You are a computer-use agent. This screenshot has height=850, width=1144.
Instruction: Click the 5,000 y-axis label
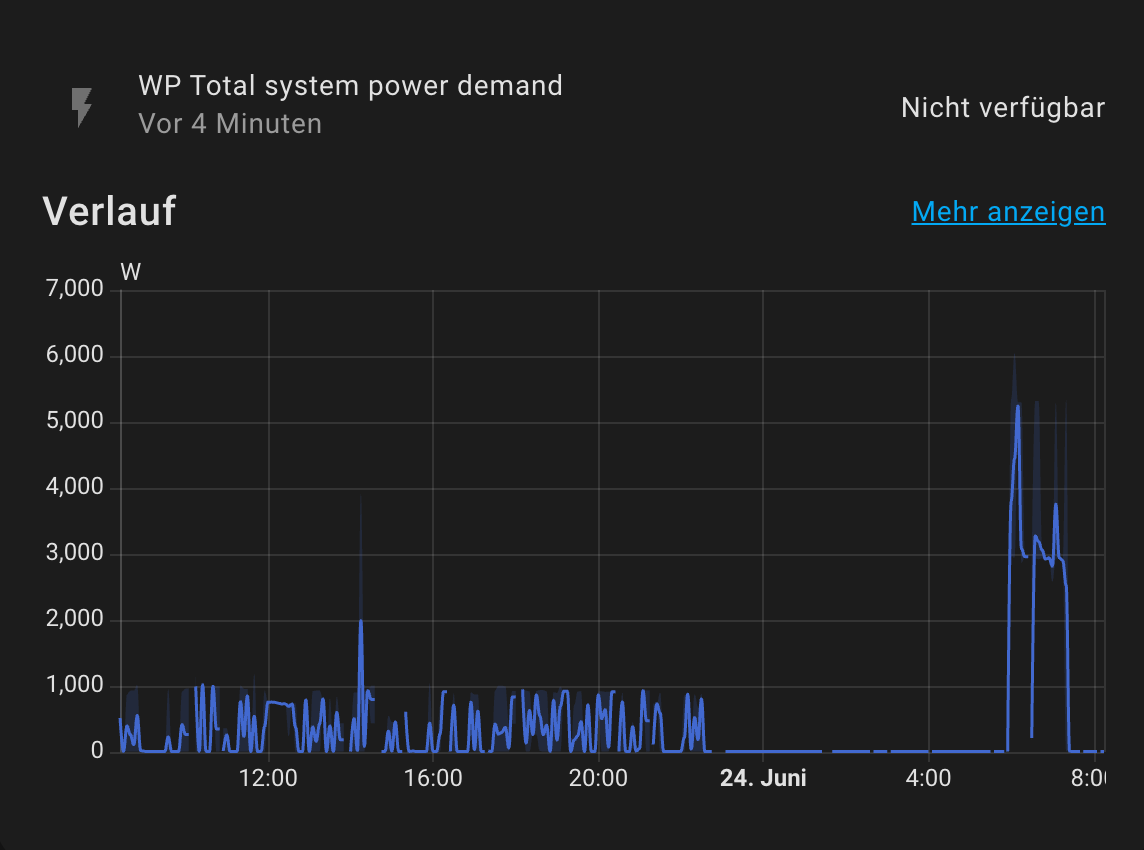coord(74,421)
